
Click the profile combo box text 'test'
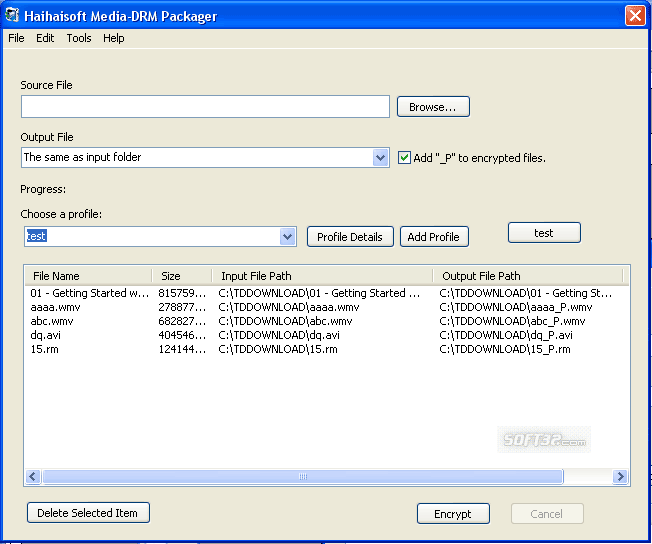coord(36,236)
